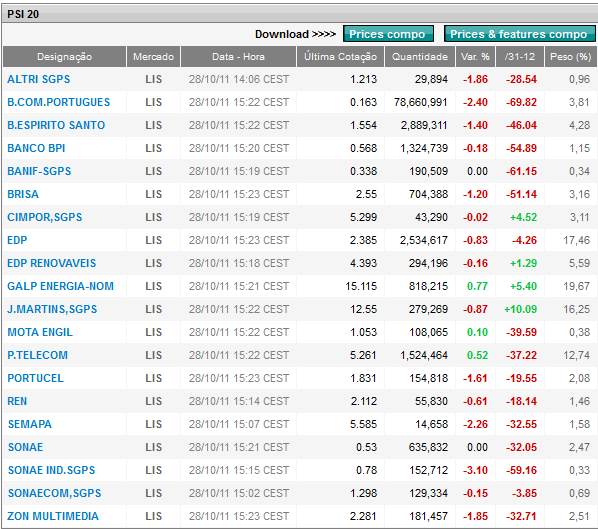Click GALP ENERGIA-NOM weight 19,67
598x529 pixels.
577,286
